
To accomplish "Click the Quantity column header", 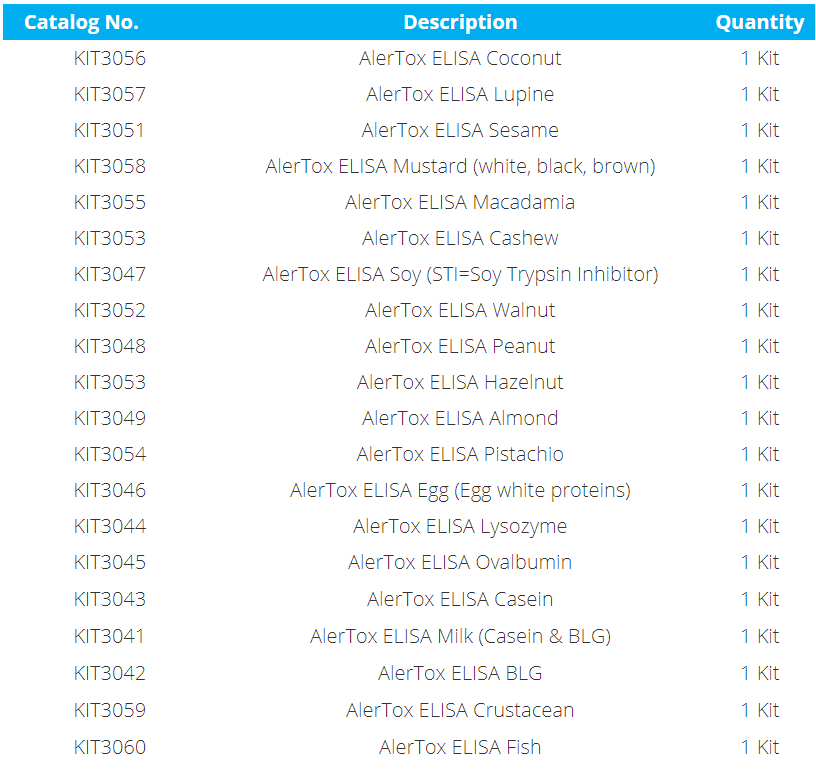I will coord(759,22).
